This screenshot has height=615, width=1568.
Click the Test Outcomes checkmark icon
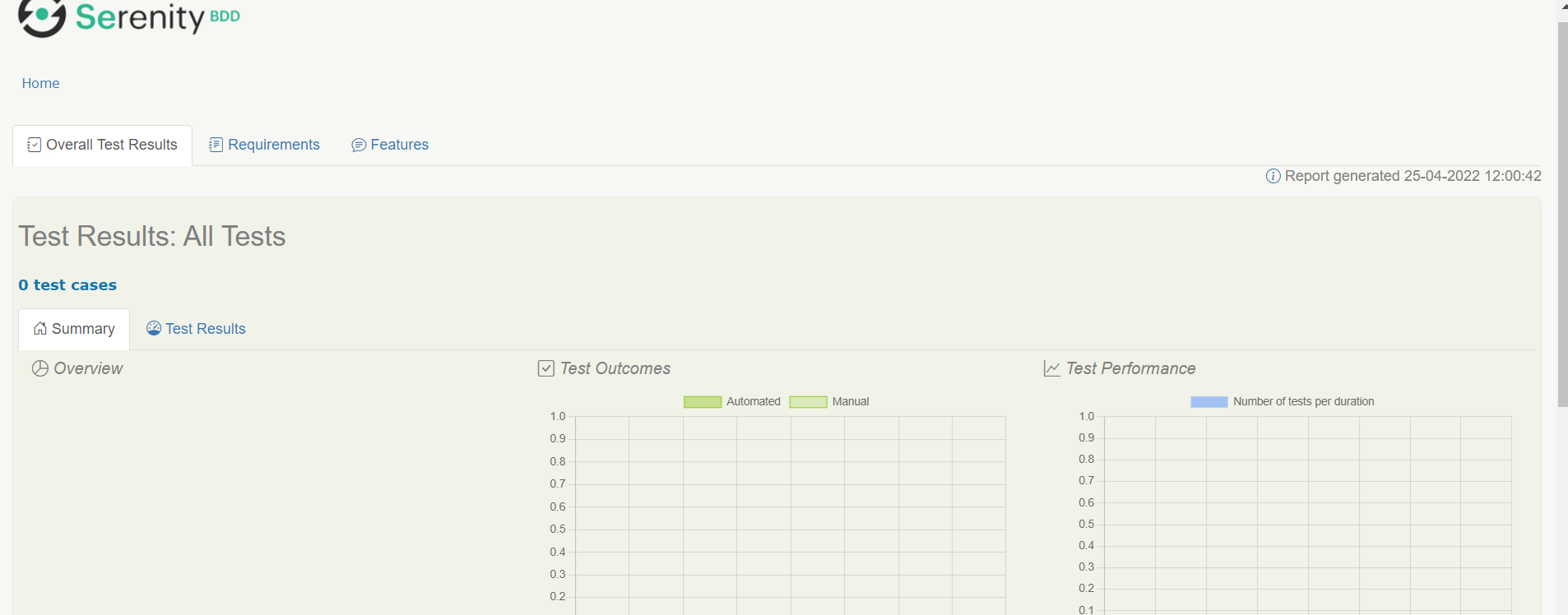pos(546,368)
